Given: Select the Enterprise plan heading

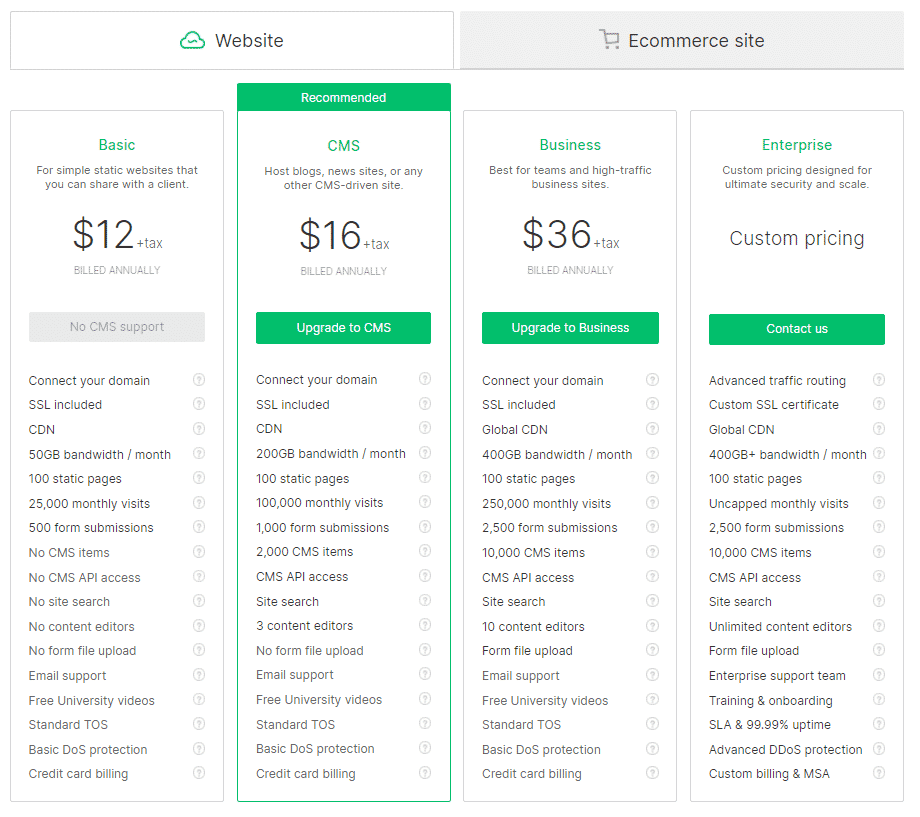Looking at the screenshot, I should tap(796, 145).
